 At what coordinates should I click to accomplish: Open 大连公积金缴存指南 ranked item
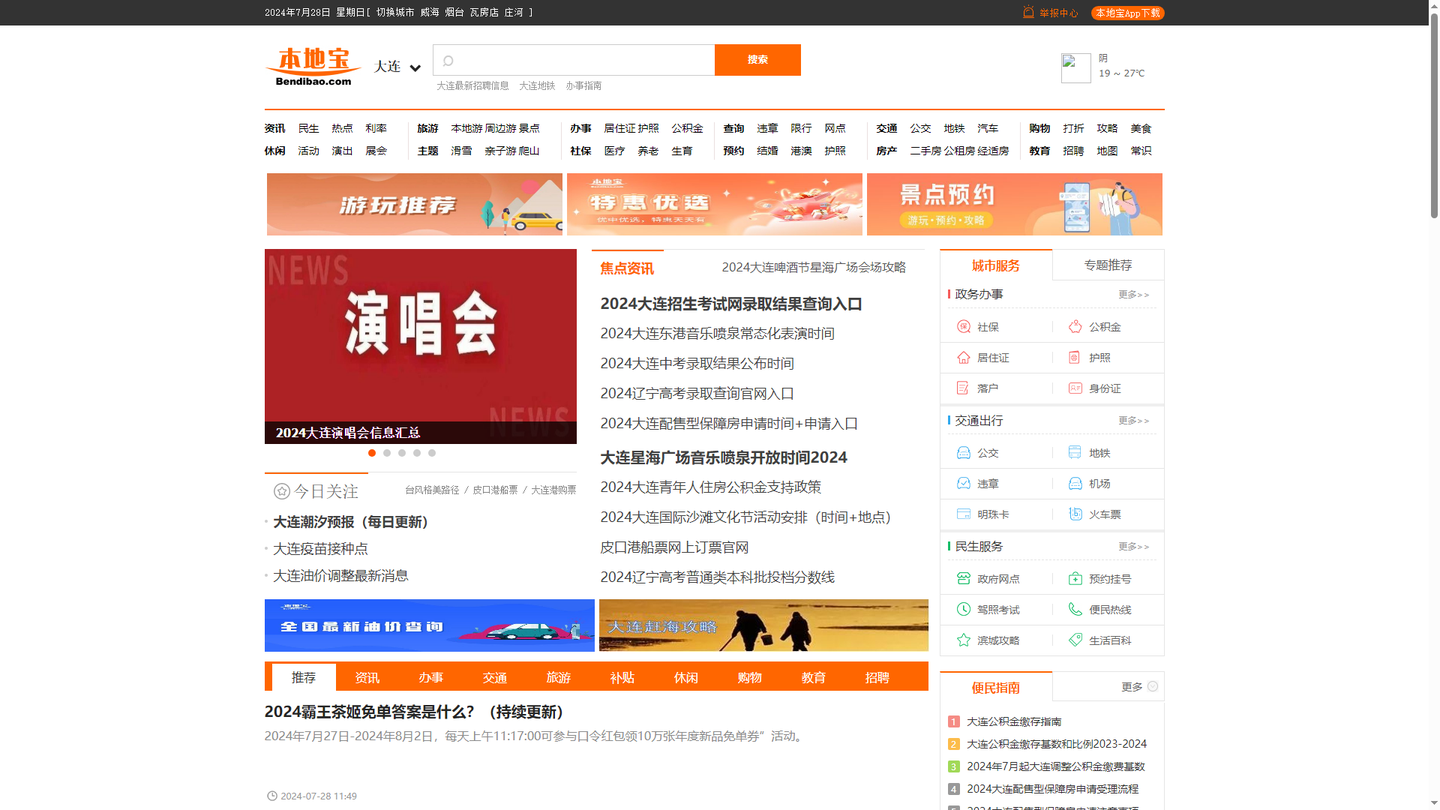(x=1014, y=721)
